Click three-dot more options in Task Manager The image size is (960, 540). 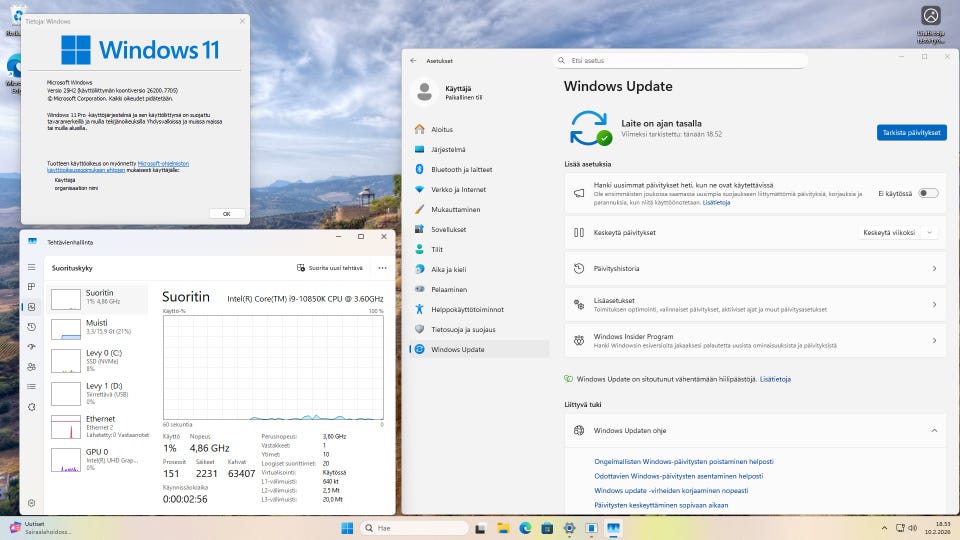[382, 268]
